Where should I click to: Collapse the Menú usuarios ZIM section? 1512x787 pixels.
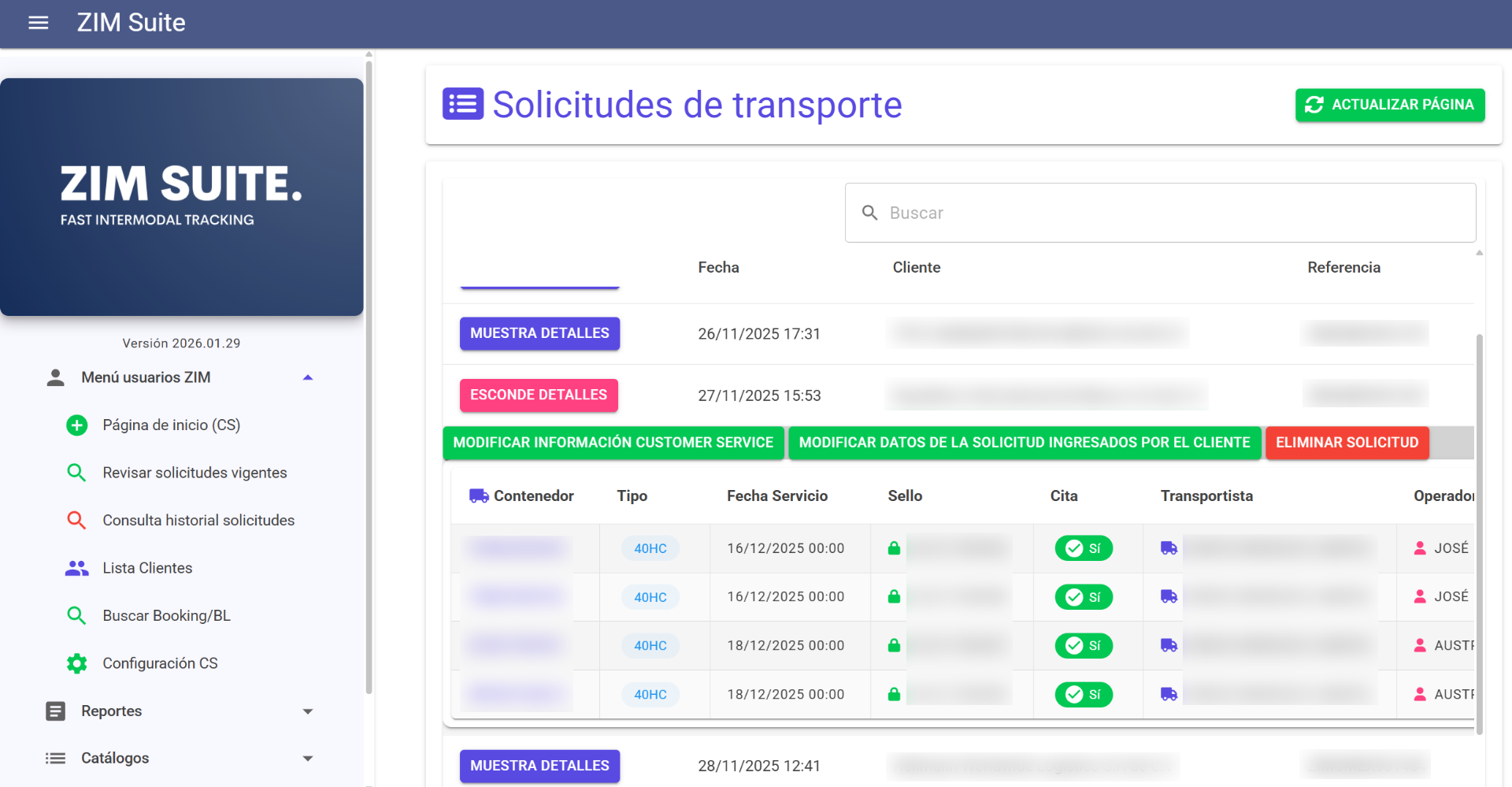pos(308,377)
